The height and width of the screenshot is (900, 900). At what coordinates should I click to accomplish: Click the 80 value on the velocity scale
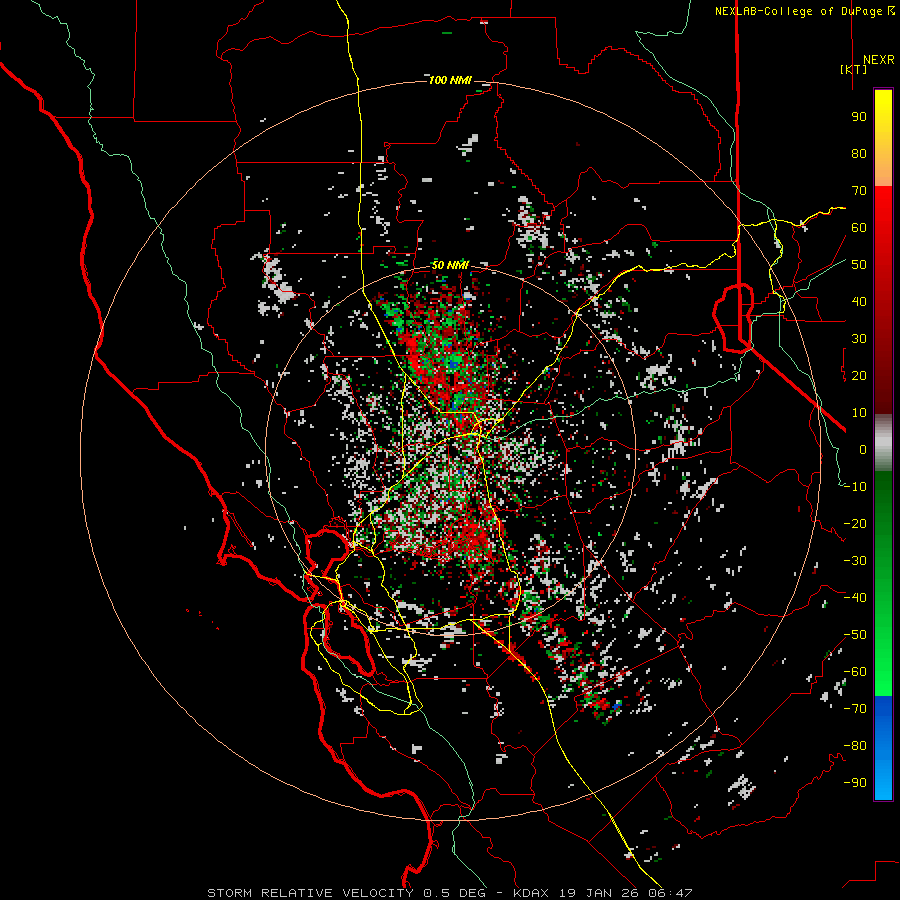pos(859,154)
